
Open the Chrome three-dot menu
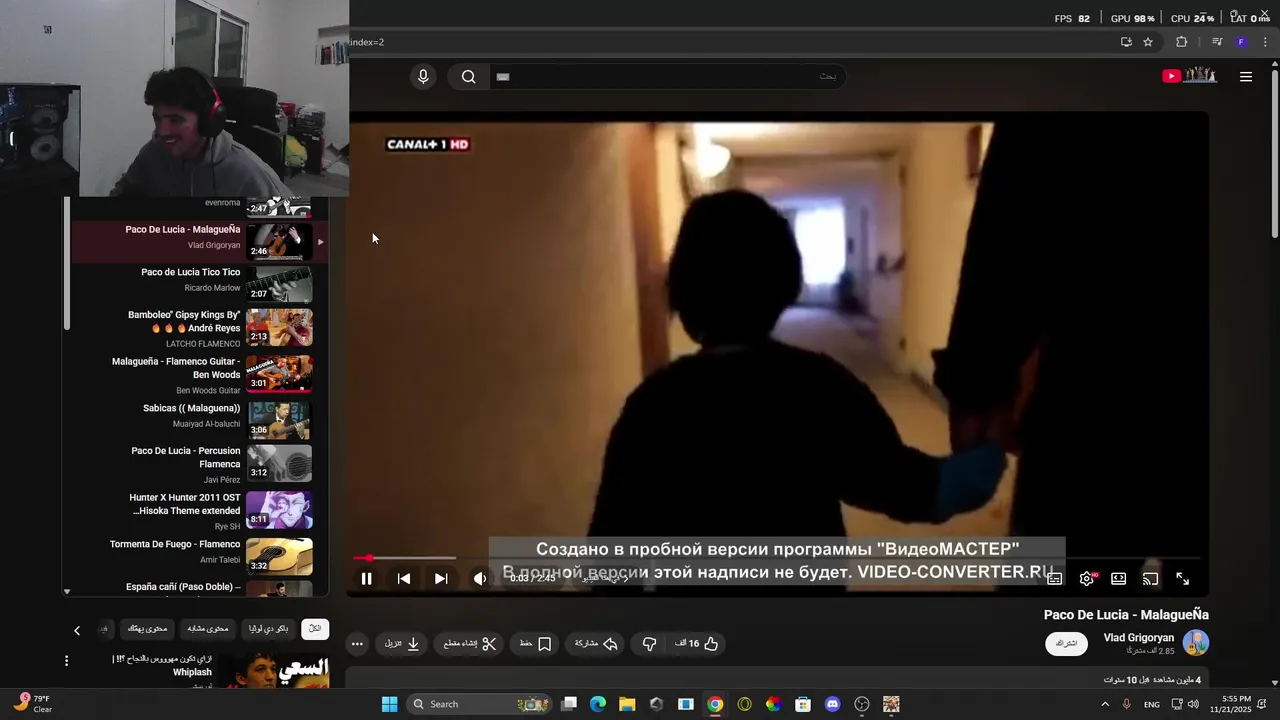pyautogui.click(x=1265, y=42)
